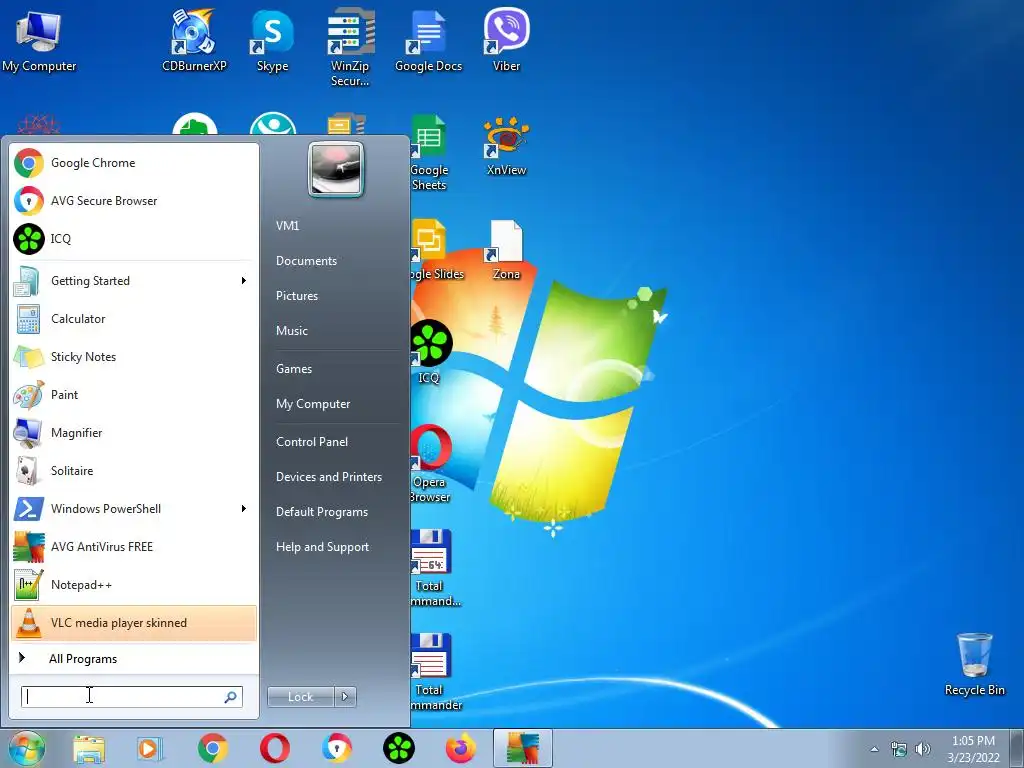Image resolution: width=1024 pixels, height=768 pixels.
Task: Select the Recycle Bin desktop icon
Action: click(x=974, y=665)
